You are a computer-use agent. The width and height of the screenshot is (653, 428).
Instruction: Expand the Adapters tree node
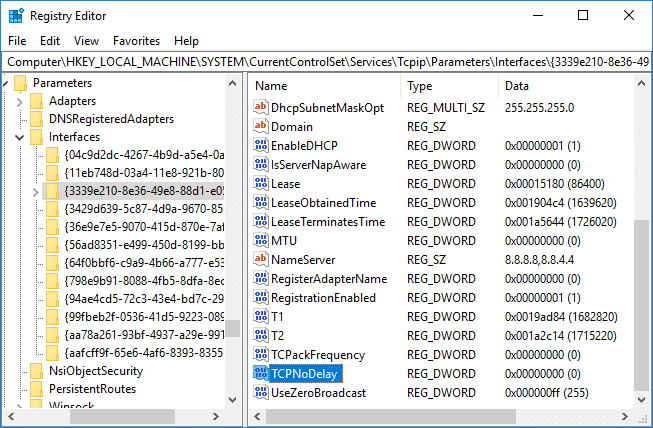click(x=21, y=101)
